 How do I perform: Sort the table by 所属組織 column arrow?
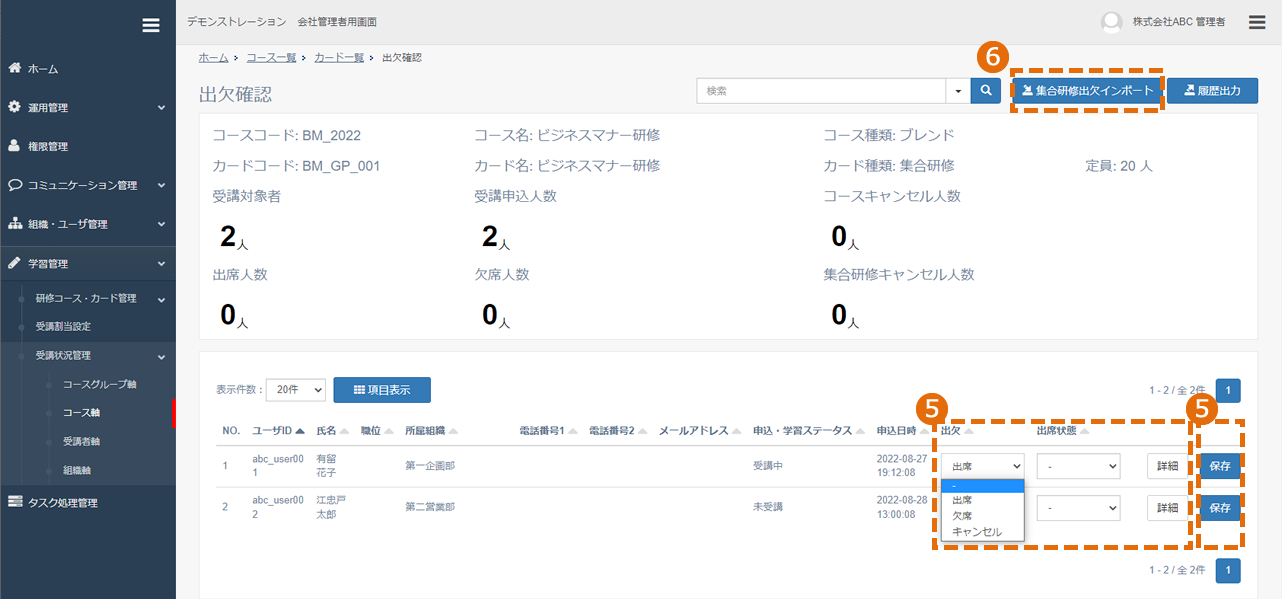453,431
